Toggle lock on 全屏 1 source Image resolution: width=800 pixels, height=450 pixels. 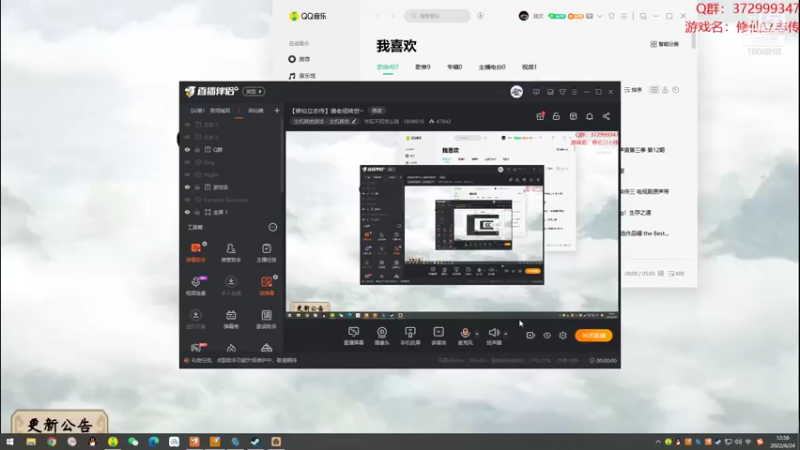tap(197, 212)
